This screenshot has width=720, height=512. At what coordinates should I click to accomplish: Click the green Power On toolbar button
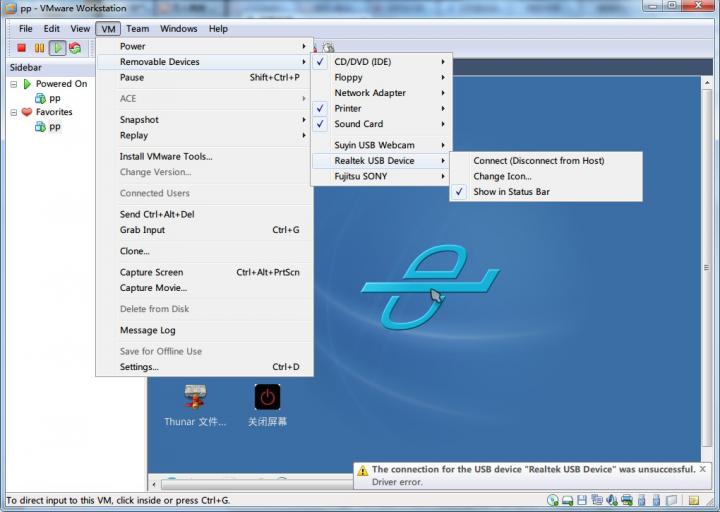coord(57,48)
